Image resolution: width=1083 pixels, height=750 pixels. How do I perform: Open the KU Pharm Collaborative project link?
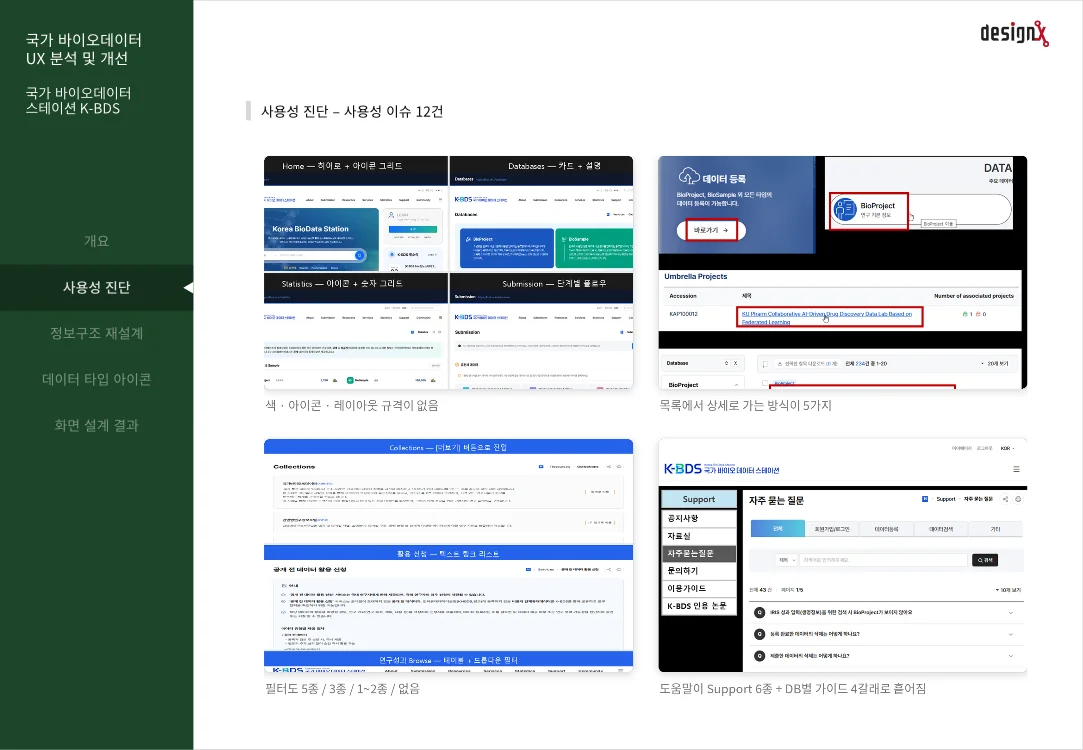827,318
